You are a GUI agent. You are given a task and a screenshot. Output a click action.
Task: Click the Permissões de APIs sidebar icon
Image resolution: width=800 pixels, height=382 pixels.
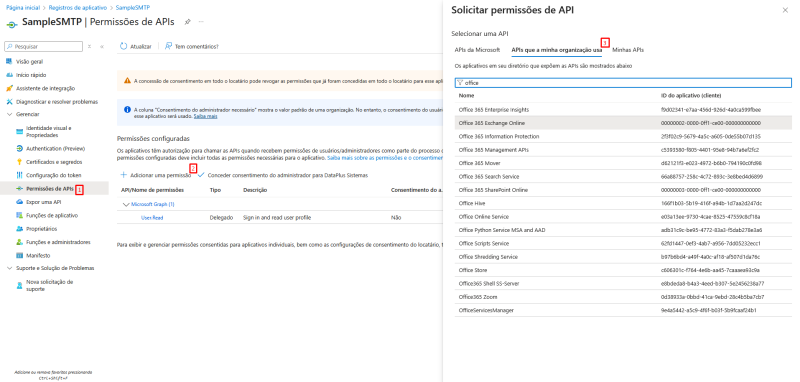[x=19, y=188]
